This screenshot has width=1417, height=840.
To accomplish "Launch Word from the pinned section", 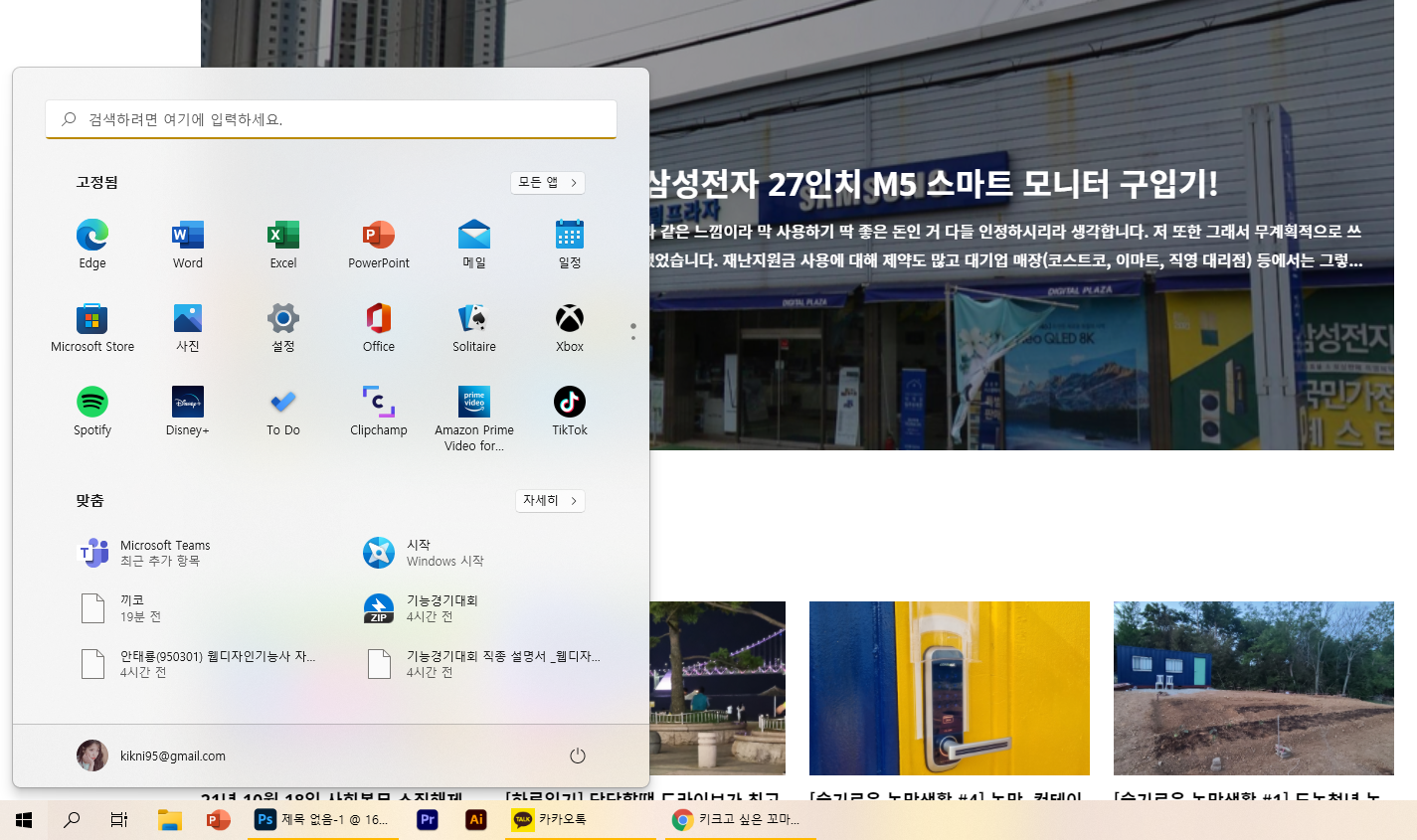I will (x=188, y=245).
